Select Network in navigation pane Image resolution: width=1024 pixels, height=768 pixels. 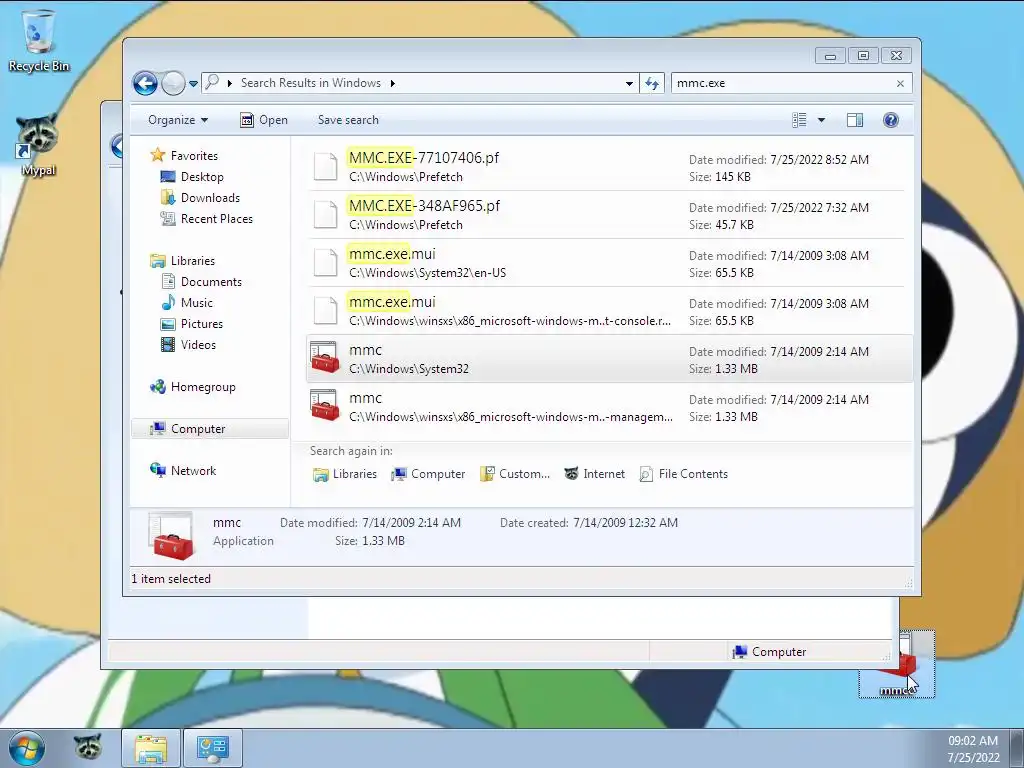[x=193, y=471]
